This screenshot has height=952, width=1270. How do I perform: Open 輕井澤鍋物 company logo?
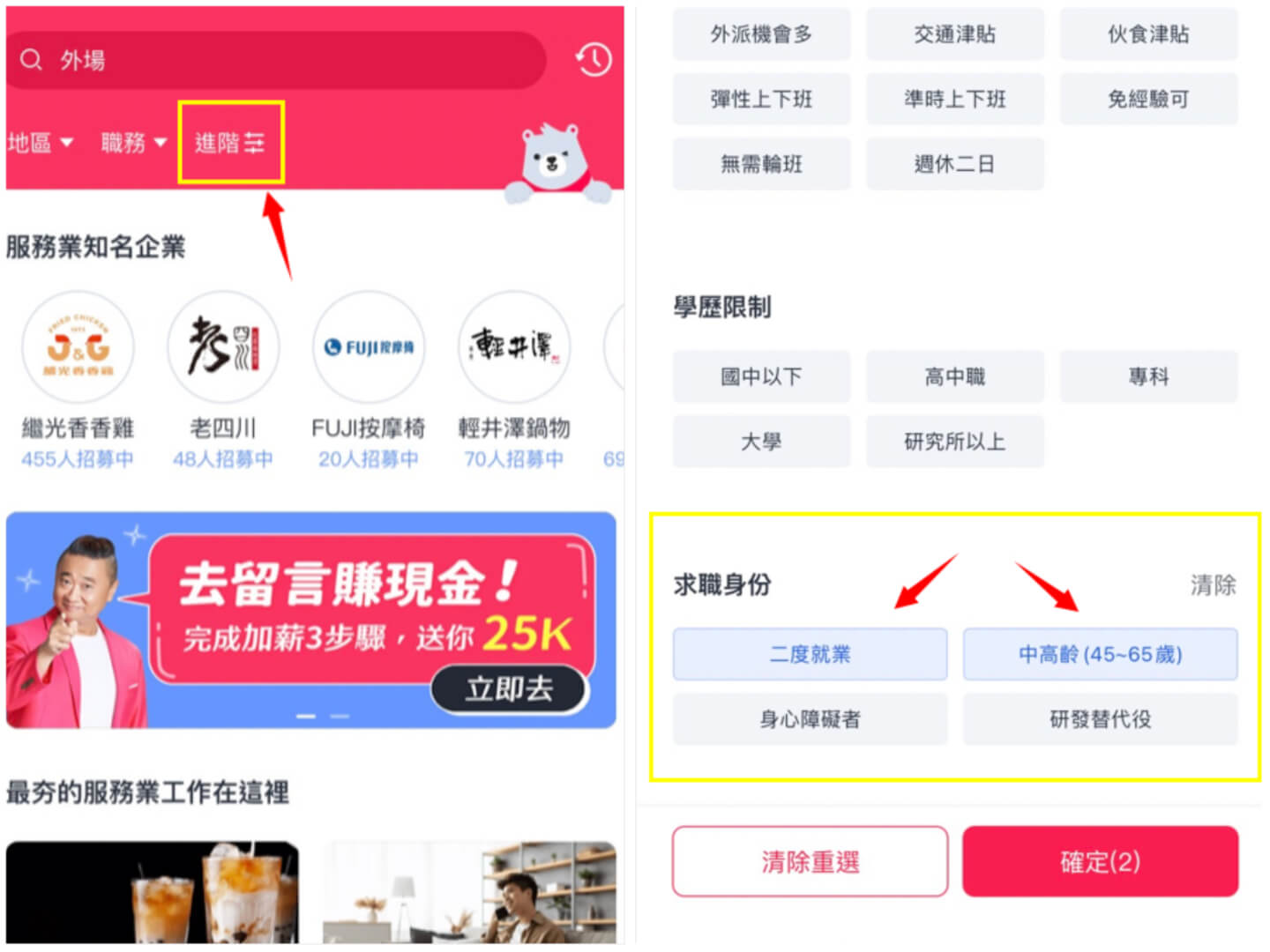pos(514,347)
